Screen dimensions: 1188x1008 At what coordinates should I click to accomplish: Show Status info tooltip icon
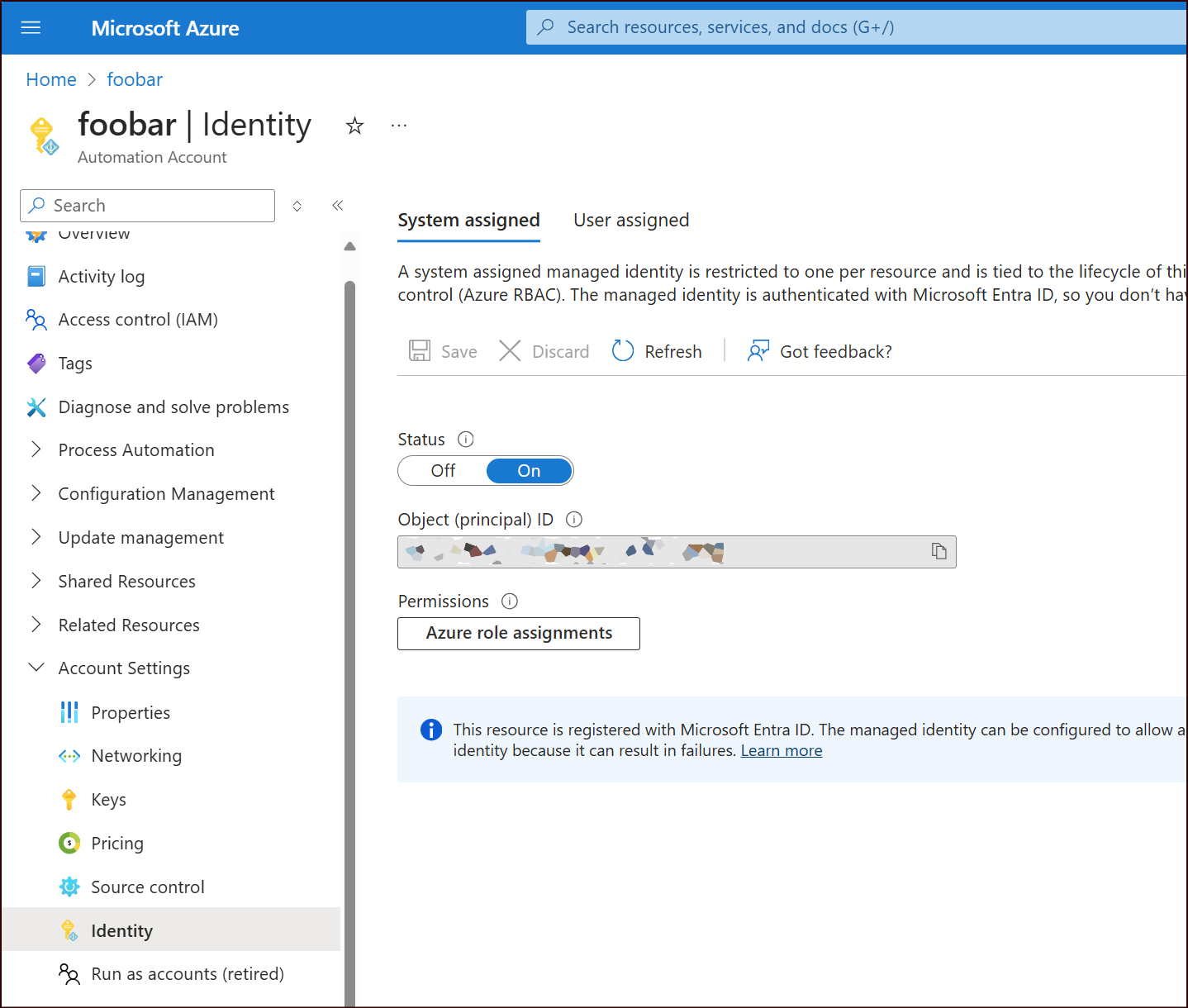pos(466,440)
